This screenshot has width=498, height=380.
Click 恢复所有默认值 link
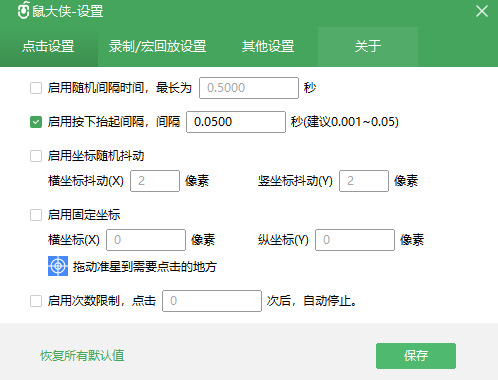point(82,356)
